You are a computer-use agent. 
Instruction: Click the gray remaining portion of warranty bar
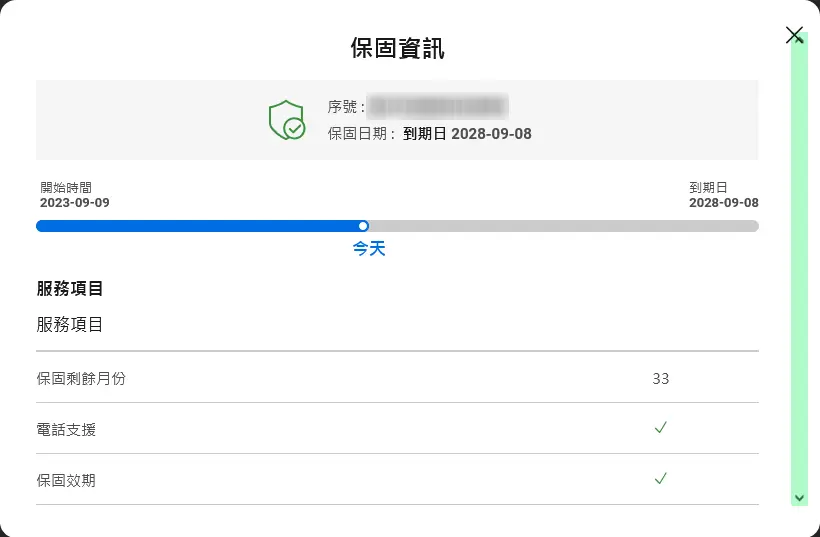(560, 226)
